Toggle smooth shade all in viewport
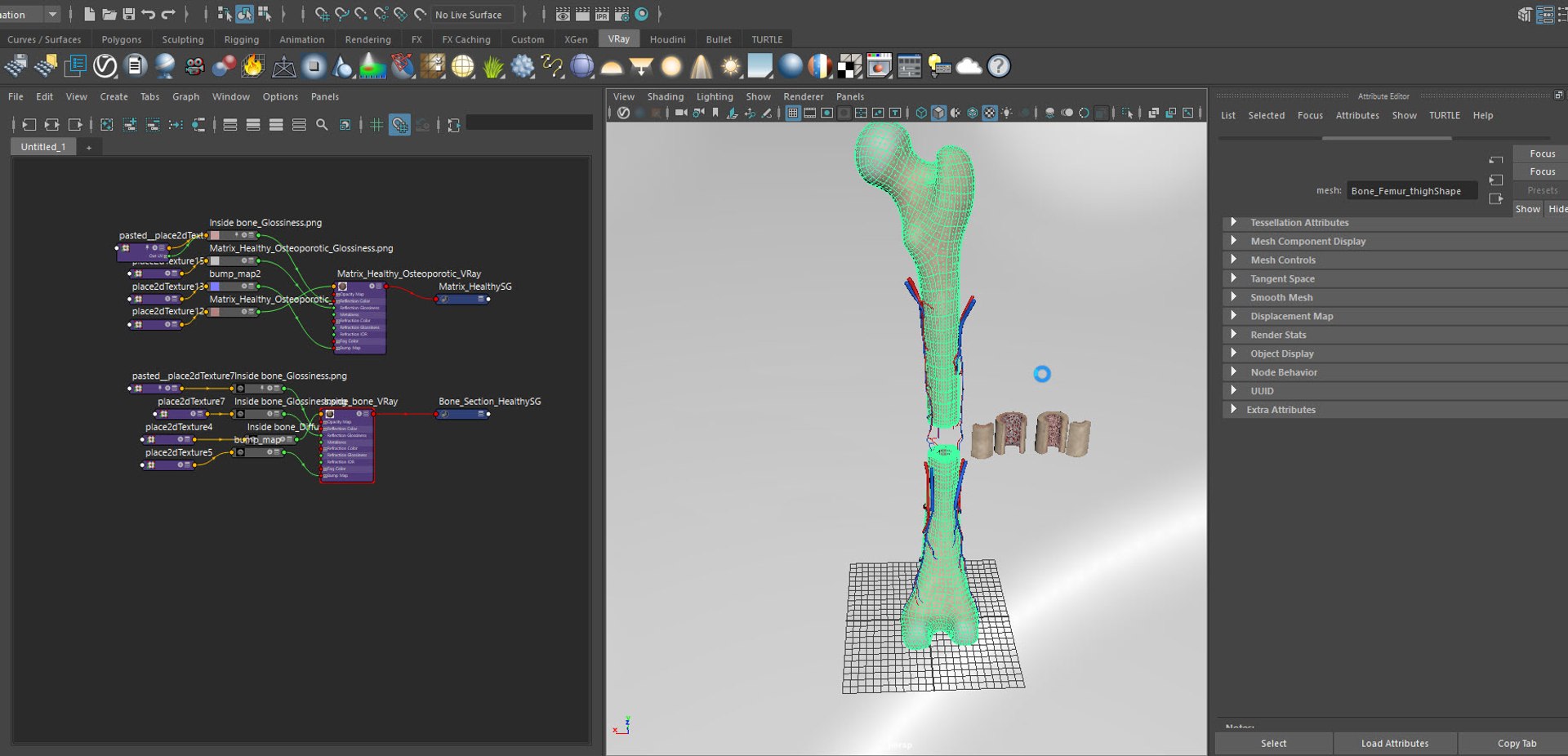The width and height of the screenshot is (1568, 756). [938, 113]
